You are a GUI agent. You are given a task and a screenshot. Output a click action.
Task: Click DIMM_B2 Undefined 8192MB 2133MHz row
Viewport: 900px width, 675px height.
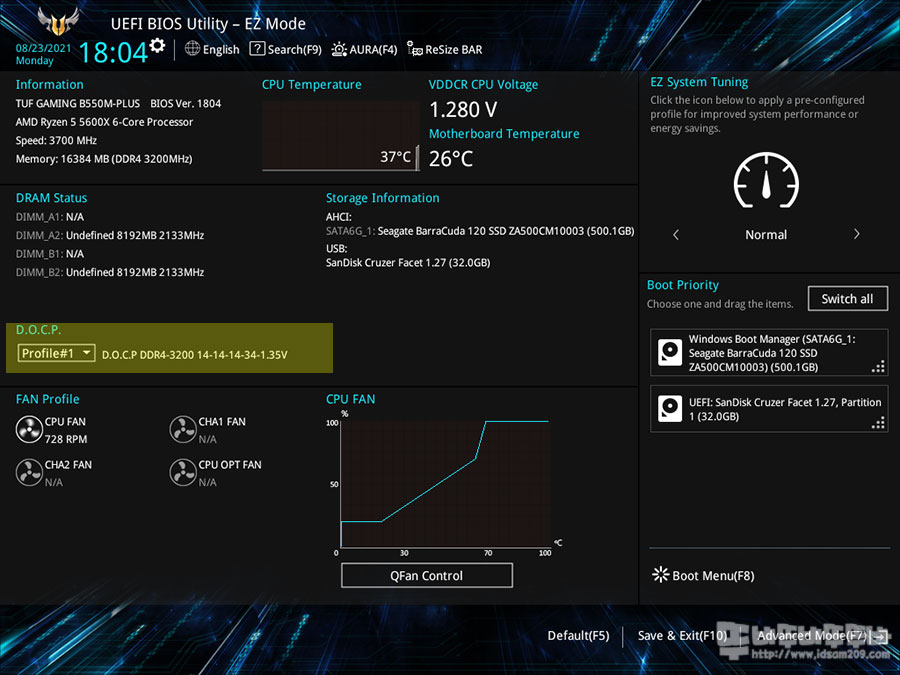(110, 272)
